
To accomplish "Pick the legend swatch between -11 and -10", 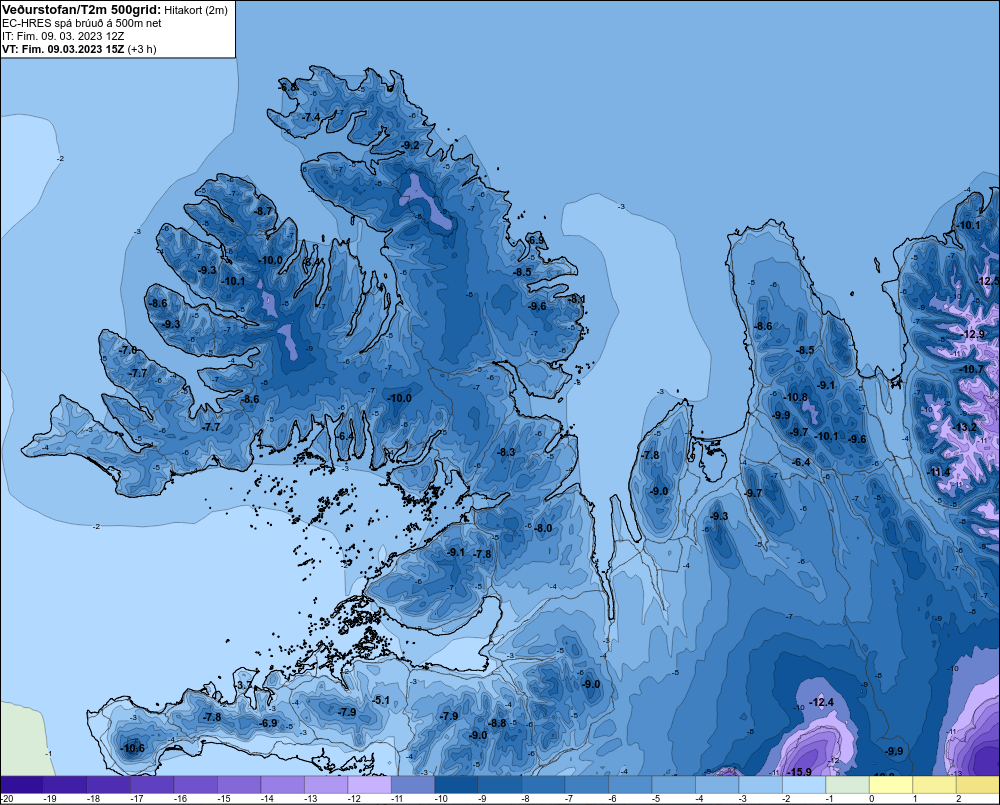I will click(413, 784).
